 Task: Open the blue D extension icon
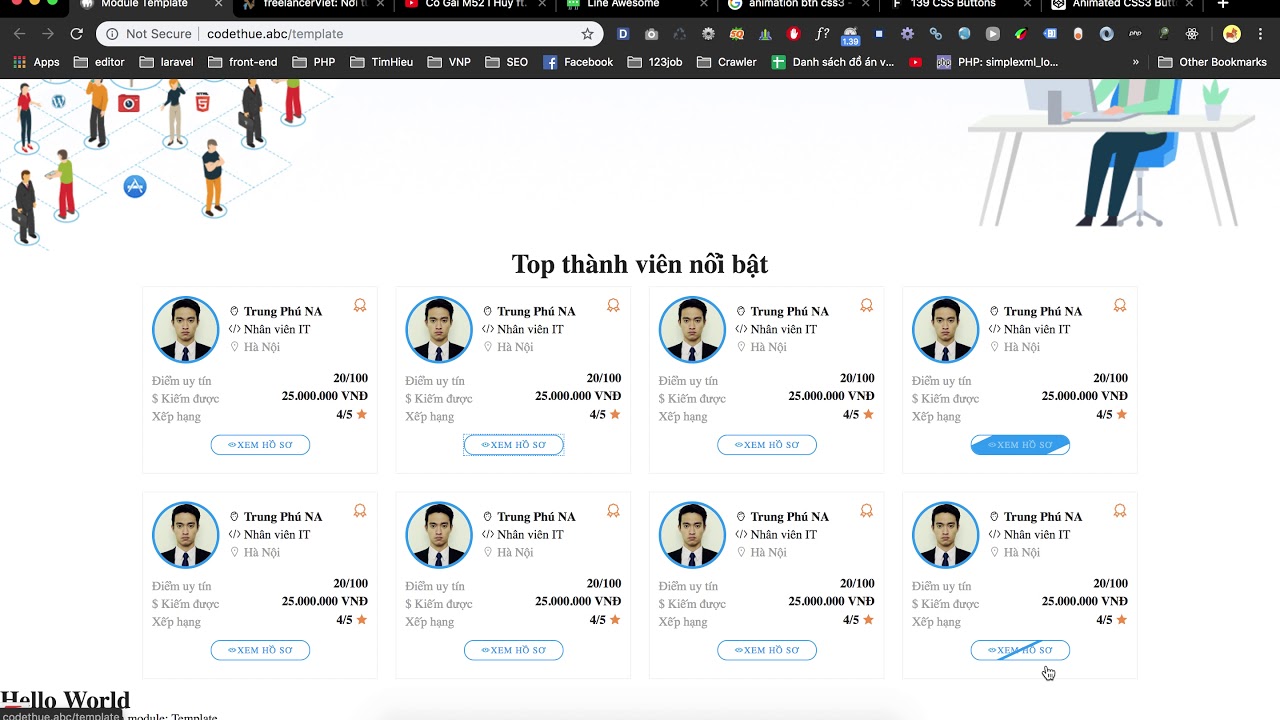point(623,34)
